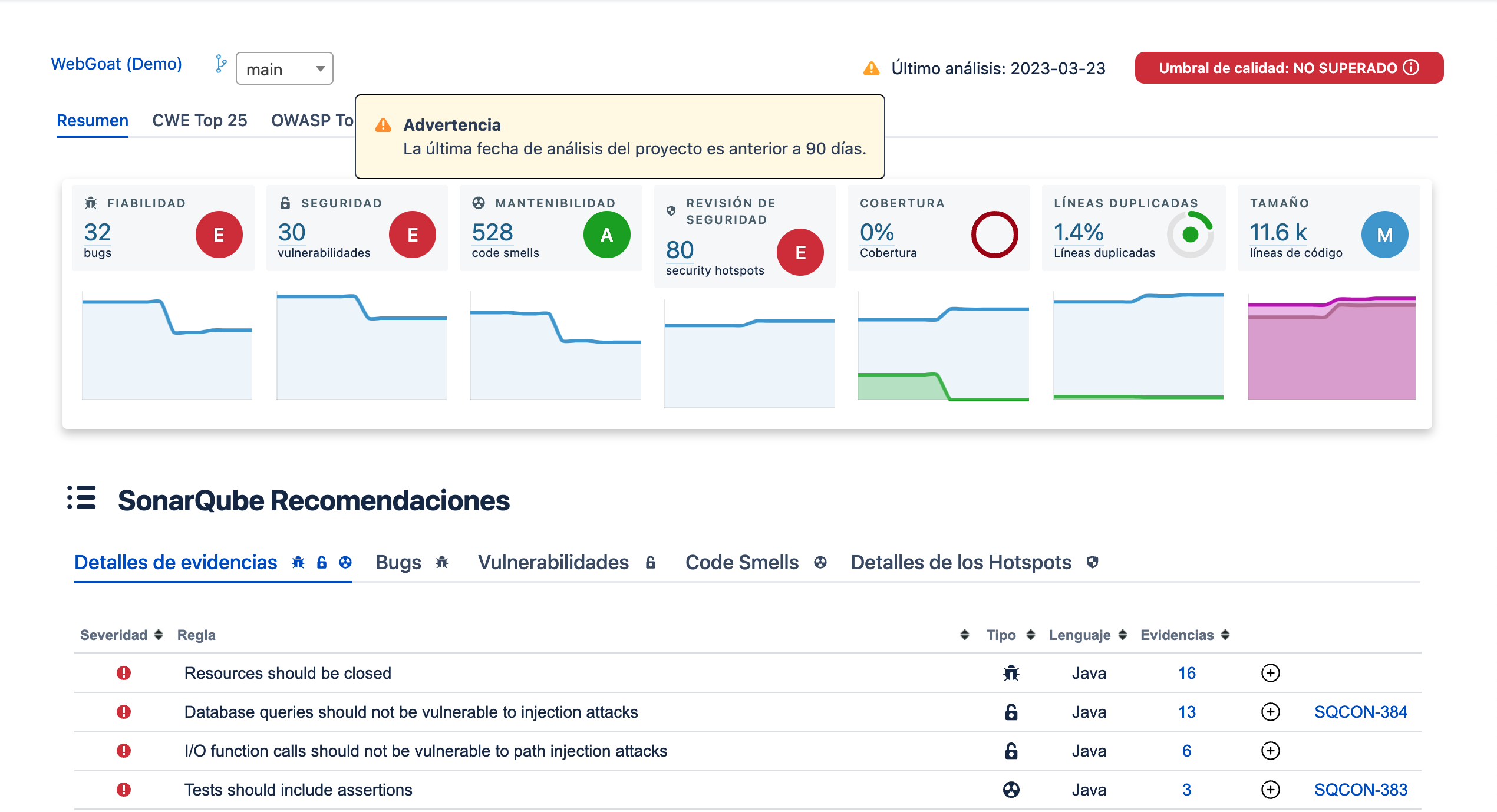The width and height of the screenshot is (1497, 812).
Task: Click severity icon for Resources should be closed
Action: 123,673
